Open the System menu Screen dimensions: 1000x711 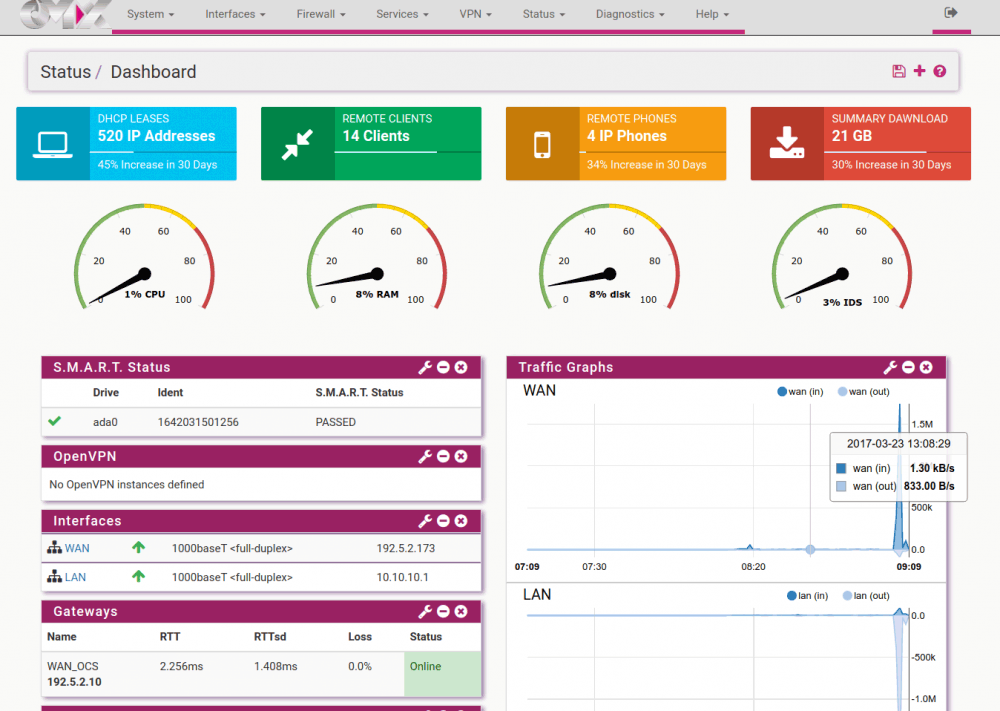pyautogui.click(x=151, y=15)
